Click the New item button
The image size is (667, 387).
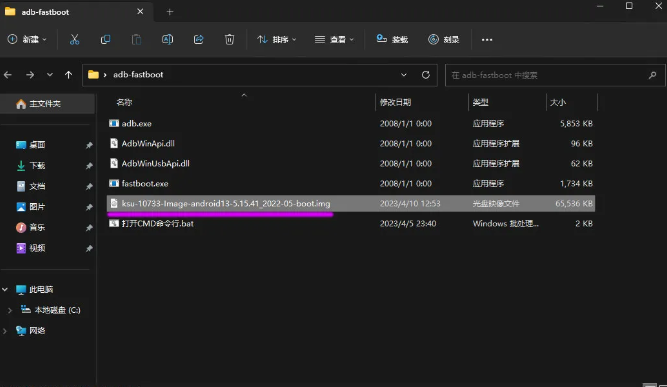27,40
